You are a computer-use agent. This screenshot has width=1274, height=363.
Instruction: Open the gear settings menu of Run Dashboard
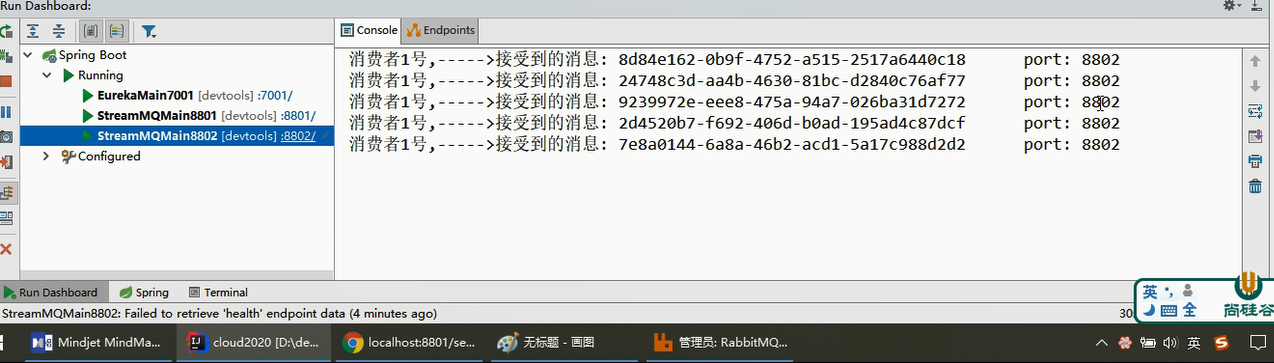(x=1232, y=6)
